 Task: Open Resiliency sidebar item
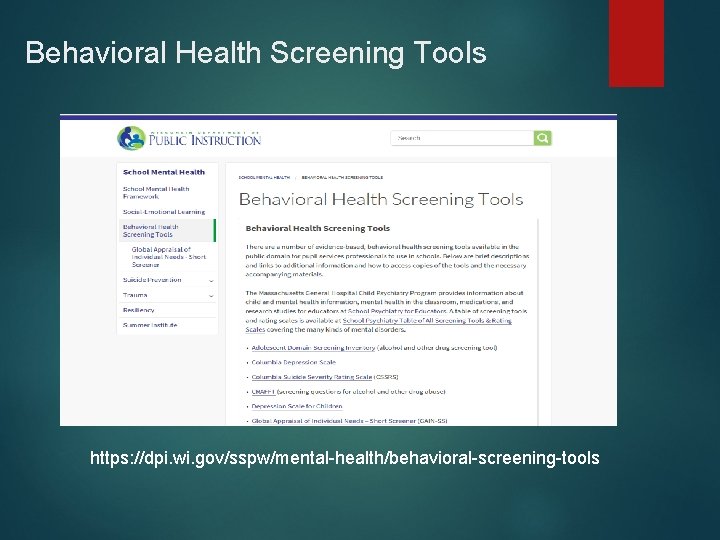tap(139, 310)
